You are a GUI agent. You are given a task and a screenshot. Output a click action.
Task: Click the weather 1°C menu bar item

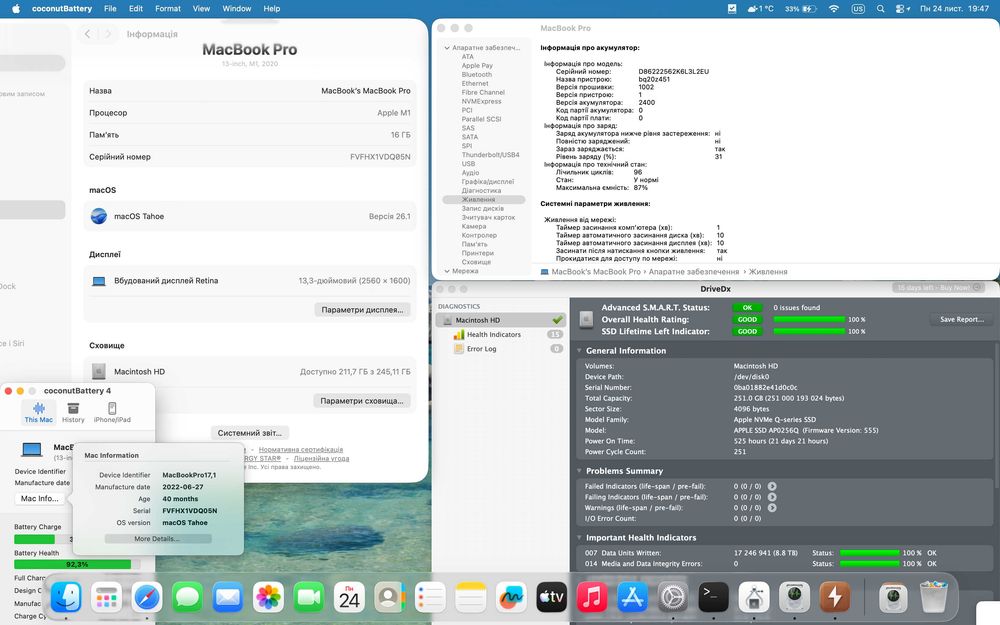pos(760,9)
